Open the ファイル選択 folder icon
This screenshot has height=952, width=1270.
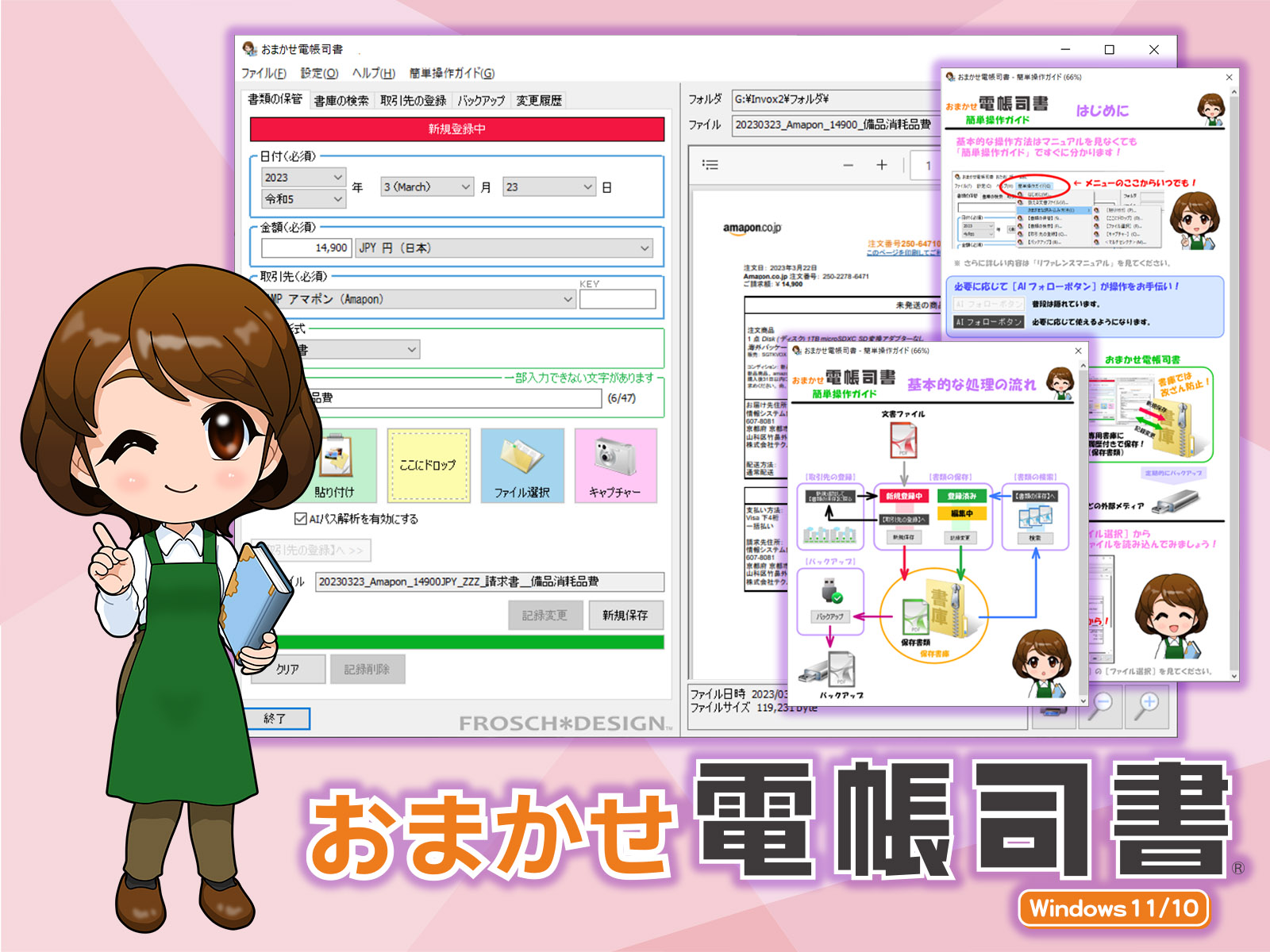(x=522, y=466)
